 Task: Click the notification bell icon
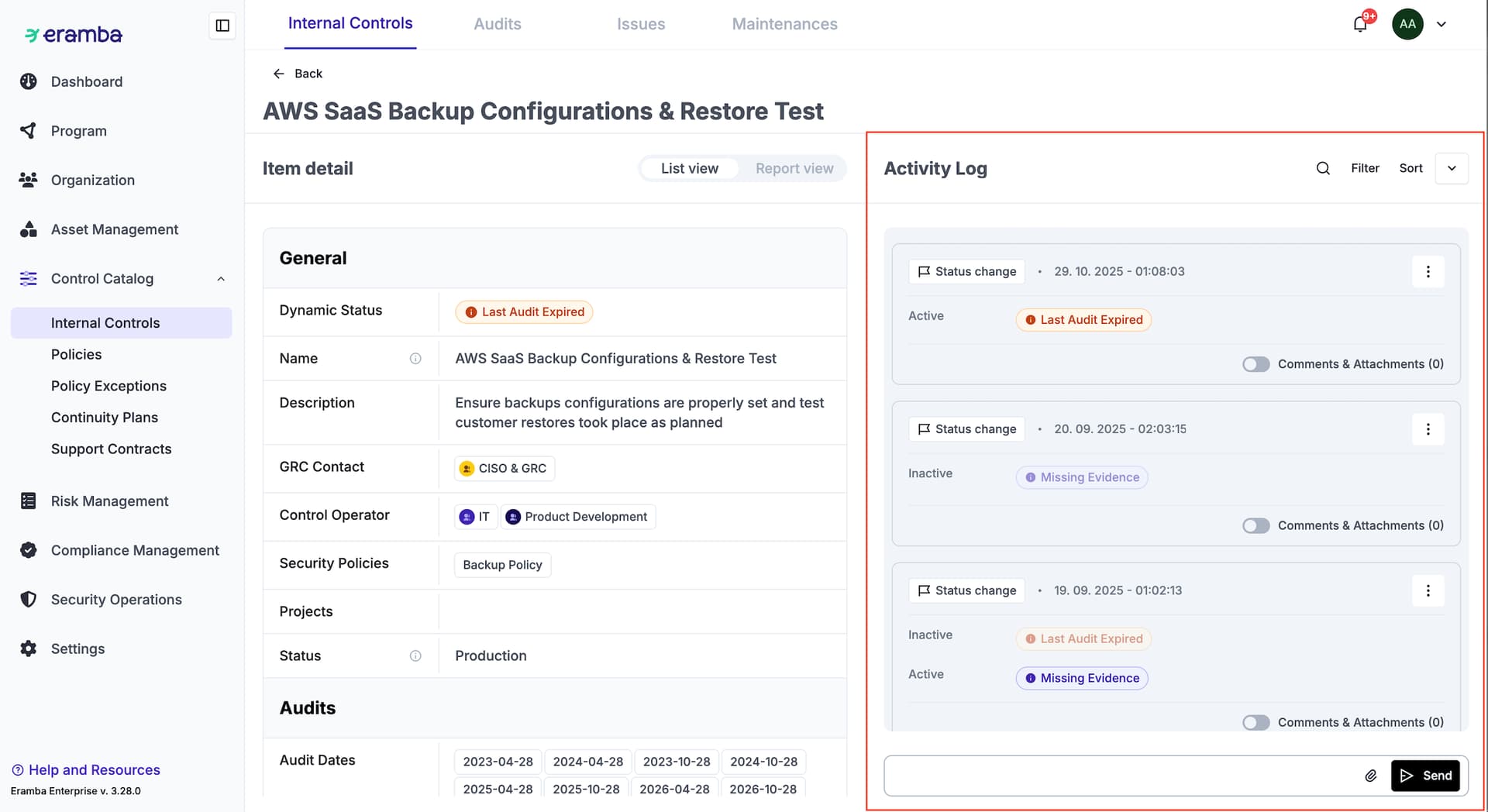tap(1360, 24)
